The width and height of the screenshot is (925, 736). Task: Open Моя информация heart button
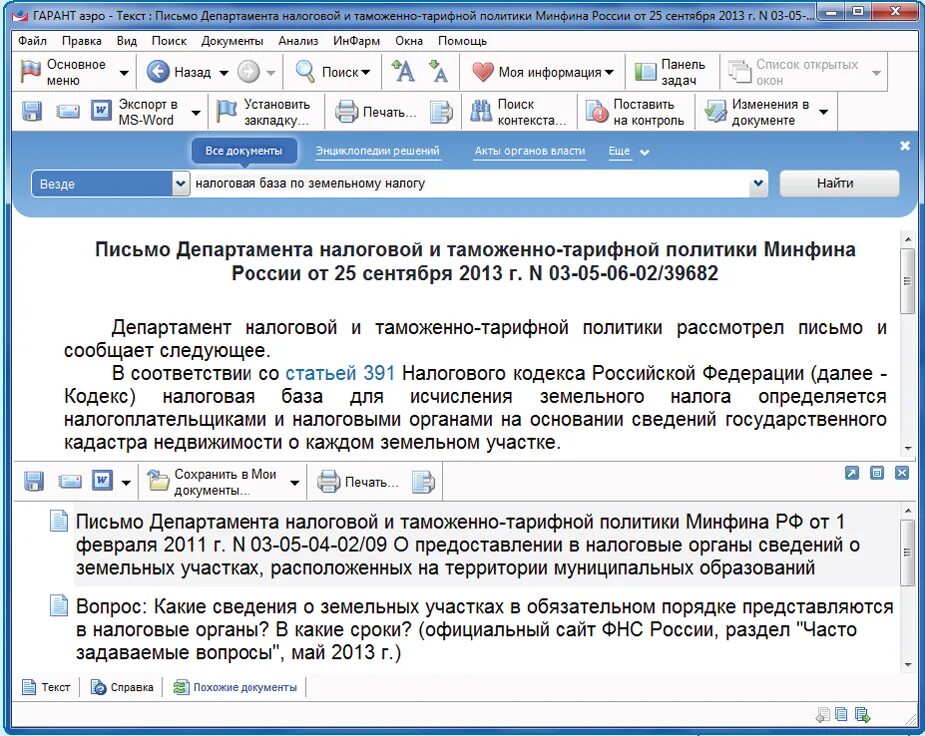click(543, 72)
